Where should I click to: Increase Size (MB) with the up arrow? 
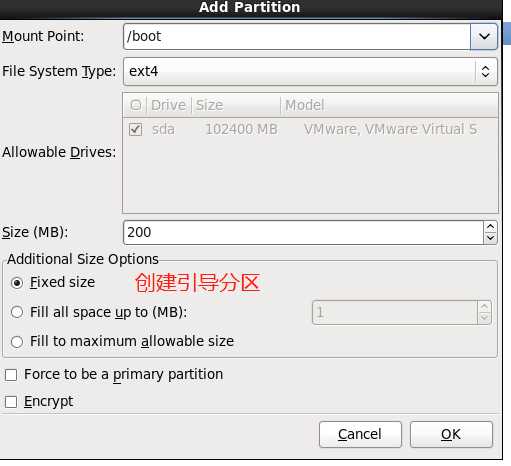tap(490, 227)
